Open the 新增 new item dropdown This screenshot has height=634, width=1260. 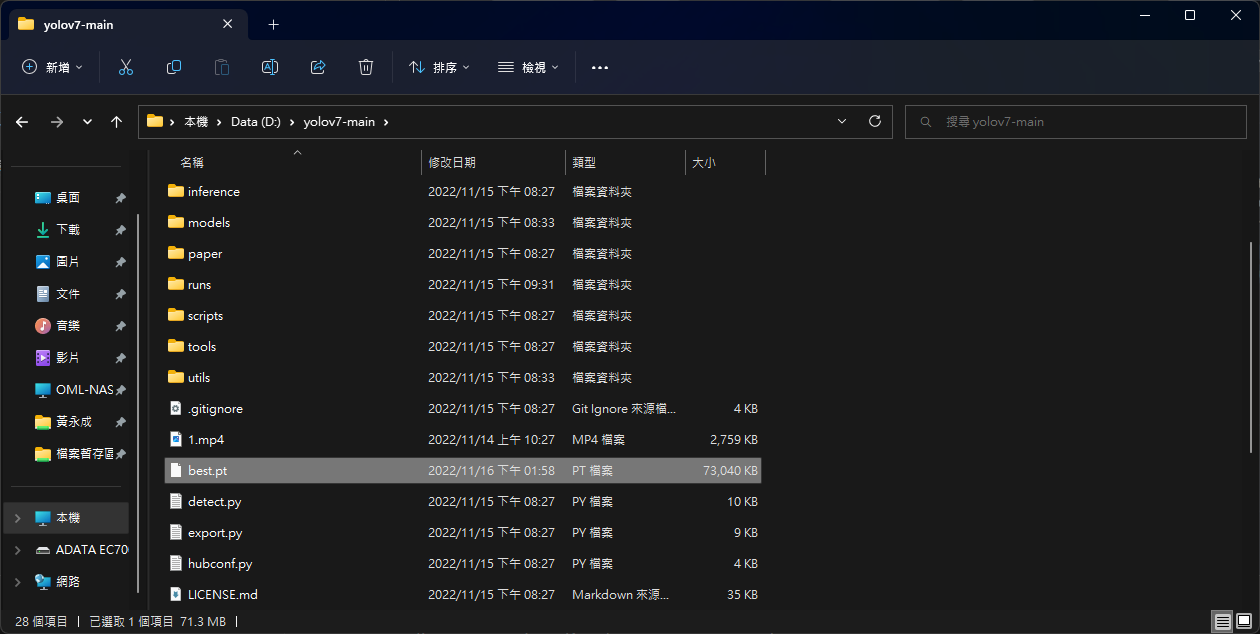(53, 67)
